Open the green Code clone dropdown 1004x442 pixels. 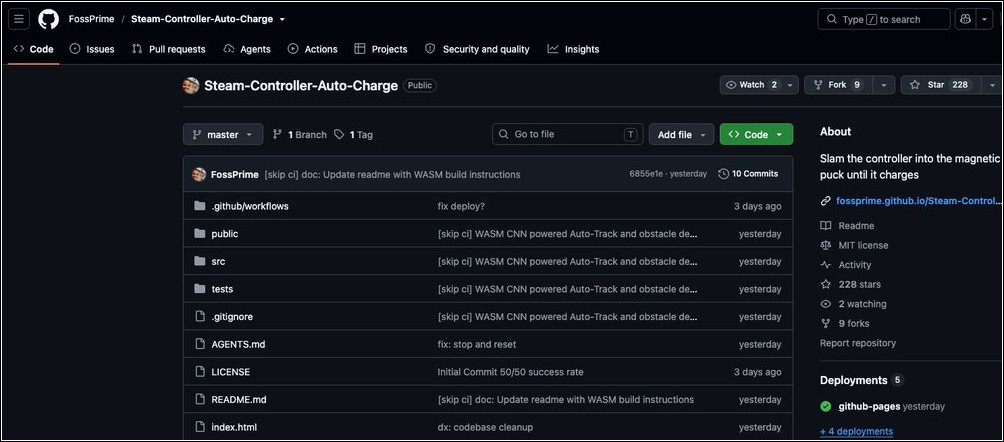point(756,135)
